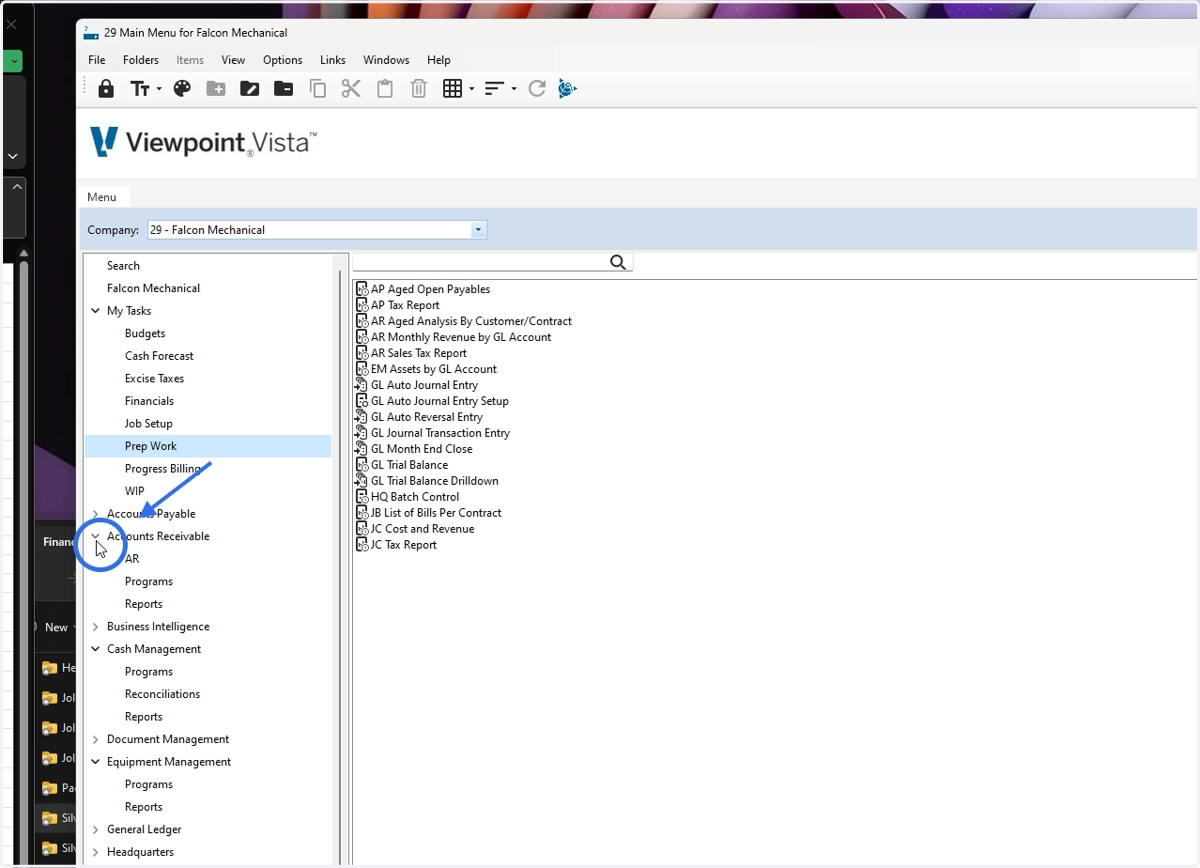Collapse the Equipment Management node
The image size is (1200, 868).
pyautogui.click(x=96, y=762)
